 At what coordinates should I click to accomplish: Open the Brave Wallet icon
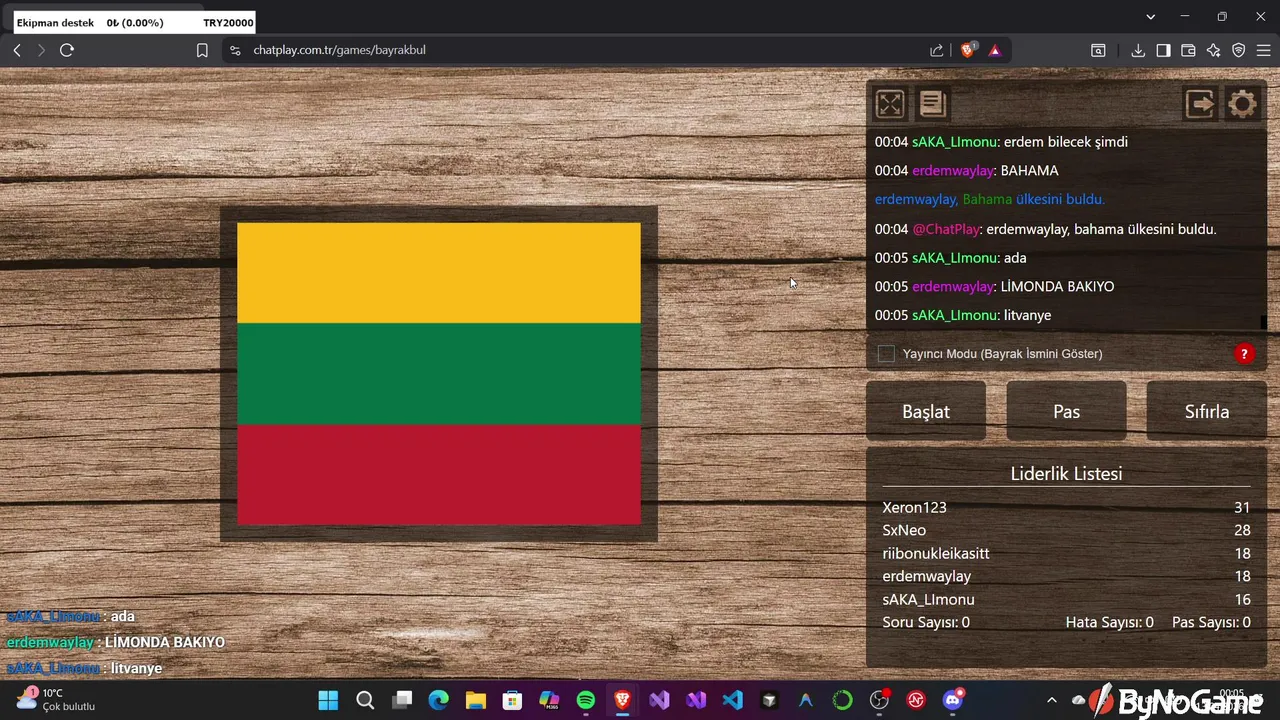[x=1188, y=50]
